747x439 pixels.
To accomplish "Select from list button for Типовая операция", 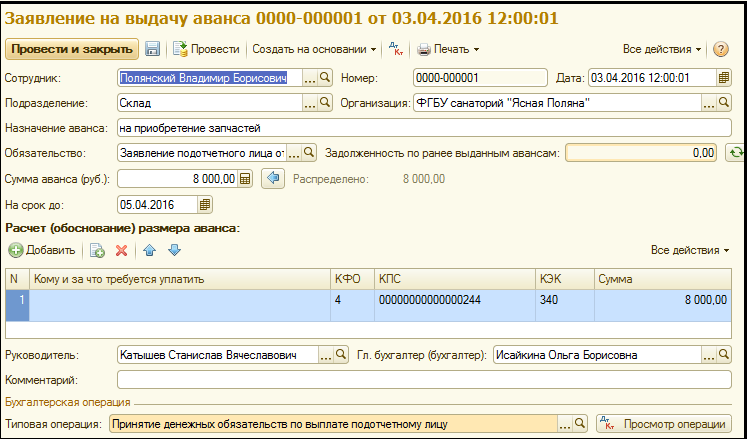I will [x=565, y=424].
